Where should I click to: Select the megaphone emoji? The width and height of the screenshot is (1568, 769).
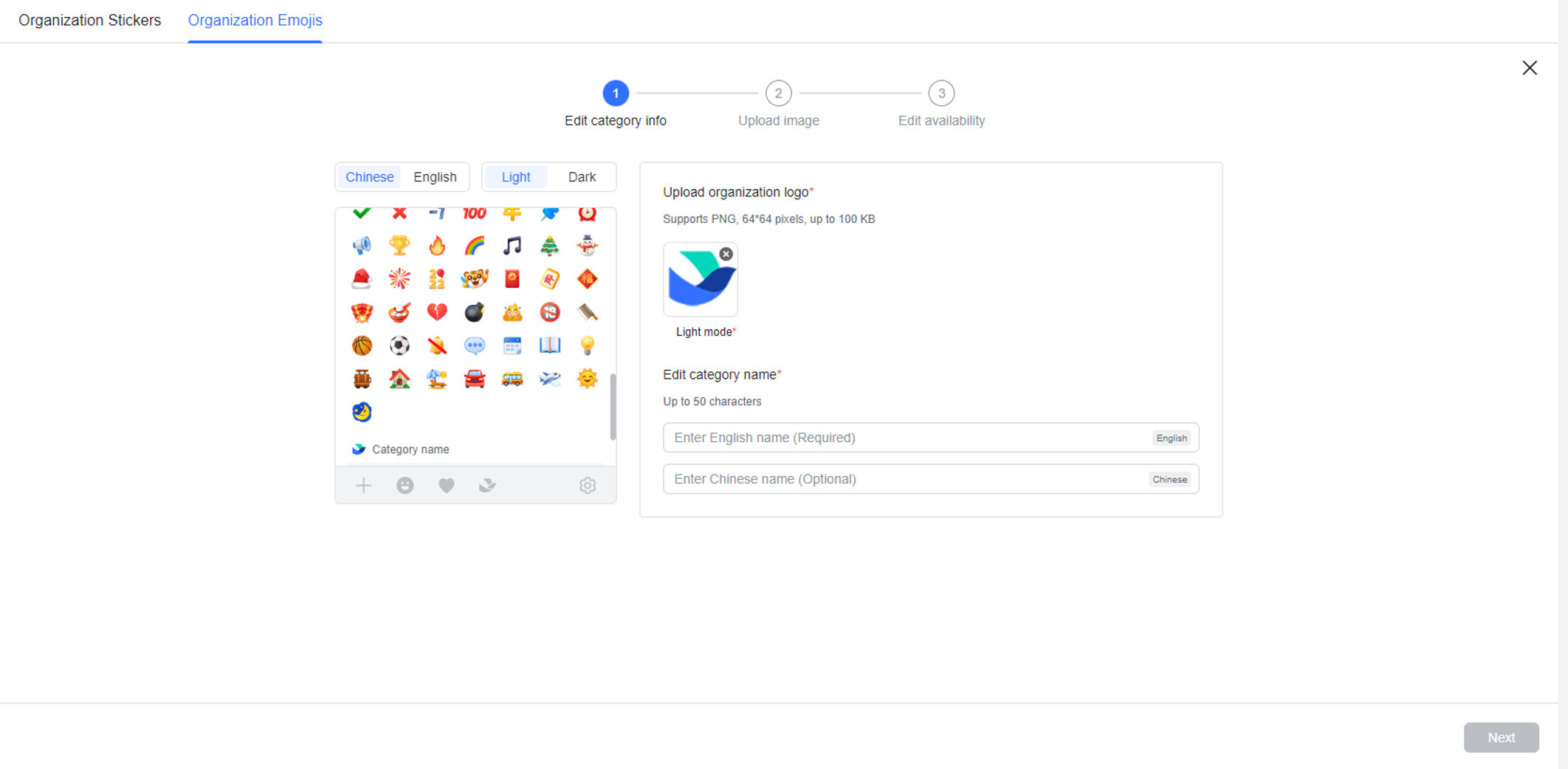362,245
